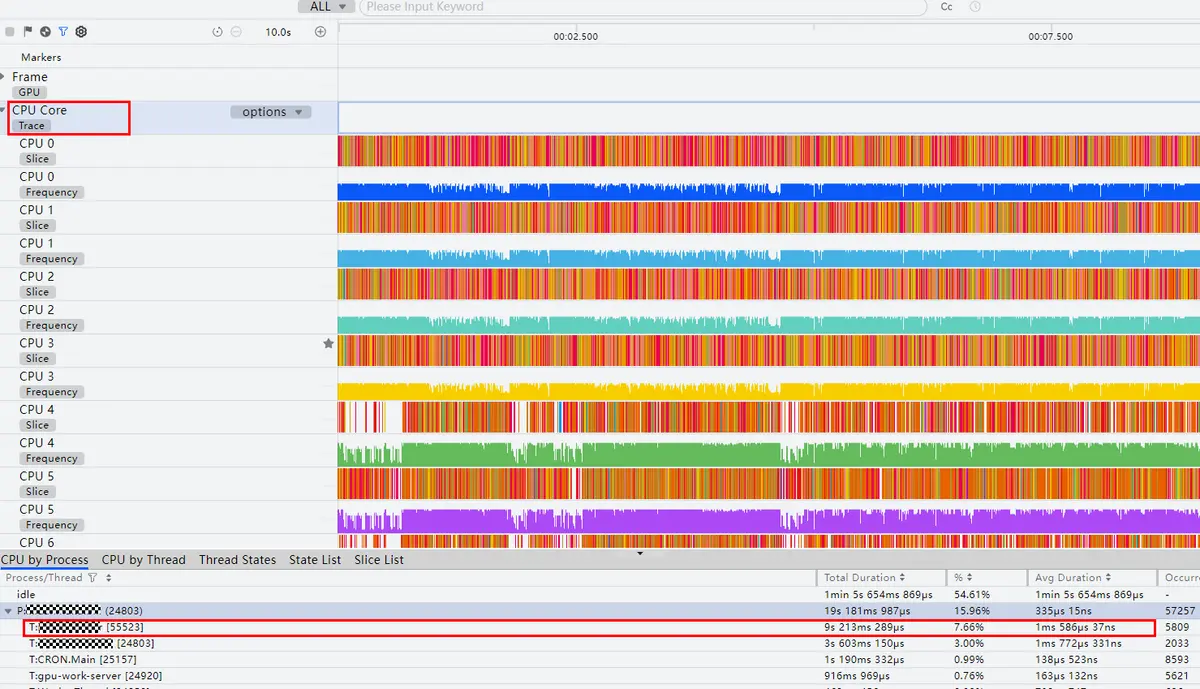Click the 00:02.500 time ruler mark
1200x689 pixels.
(576, 37)
